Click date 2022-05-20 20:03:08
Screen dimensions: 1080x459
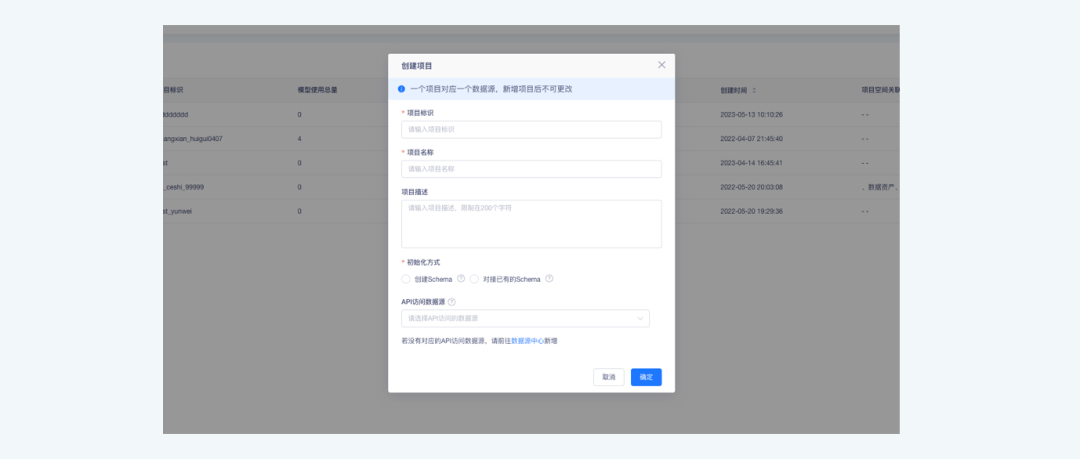(x=751, y=187)
